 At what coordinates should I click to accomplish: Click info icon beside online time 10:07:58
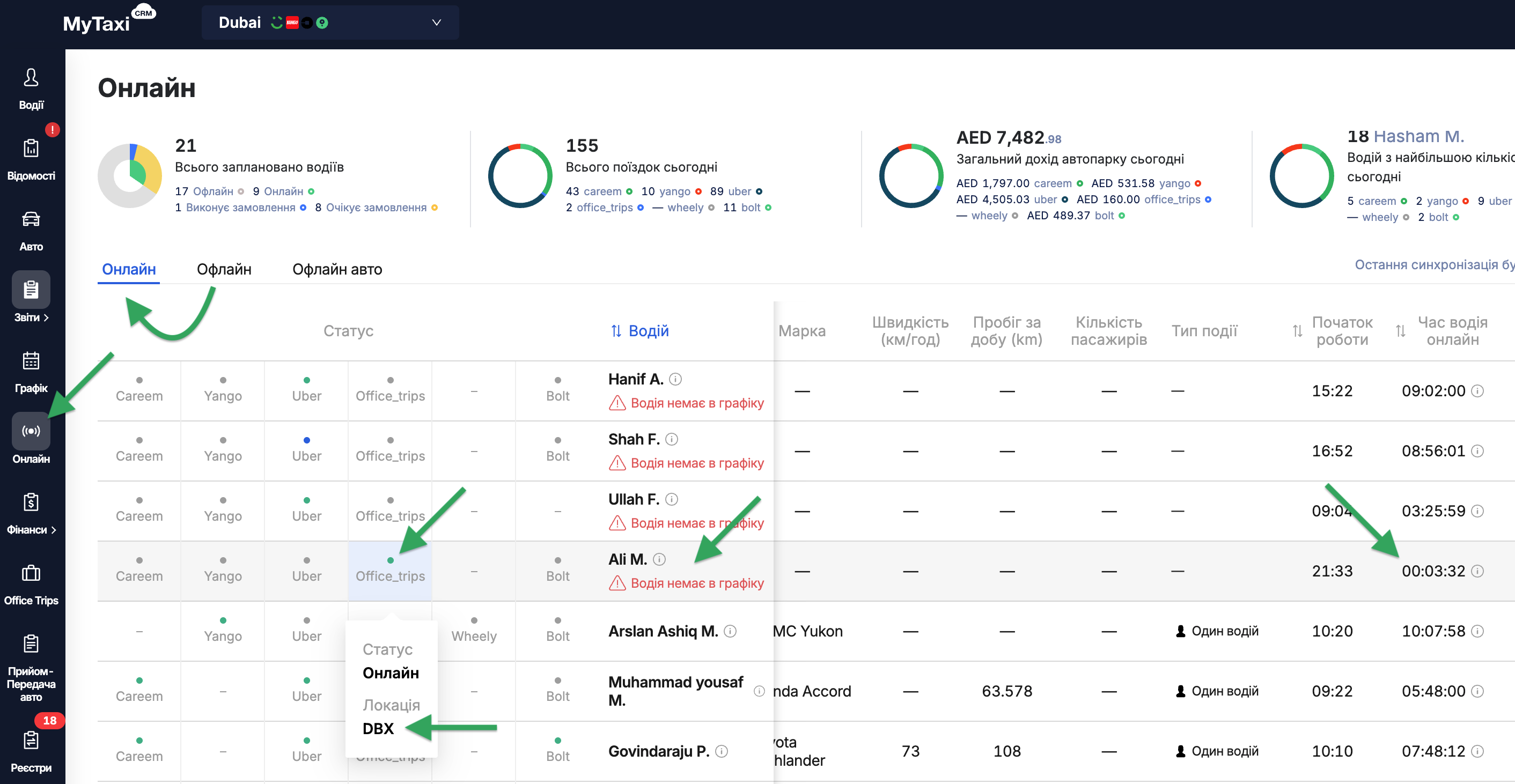coord(1477,631)
